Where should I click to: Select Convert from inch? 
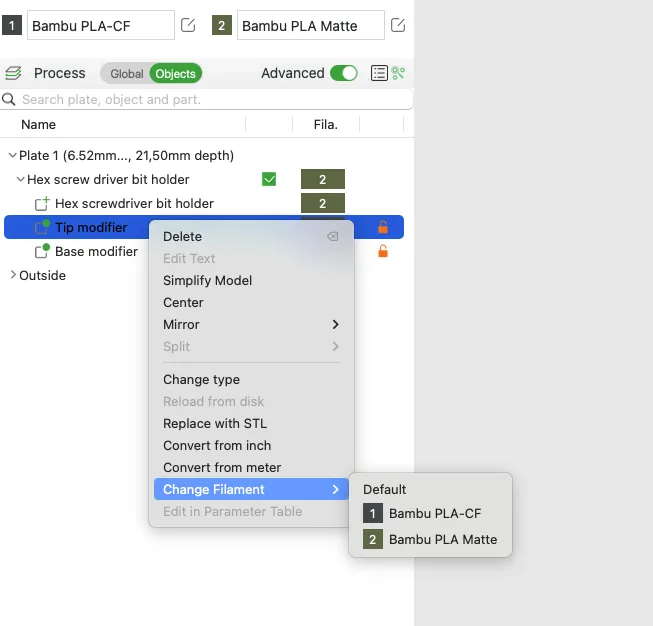click(x=251, y=446)
